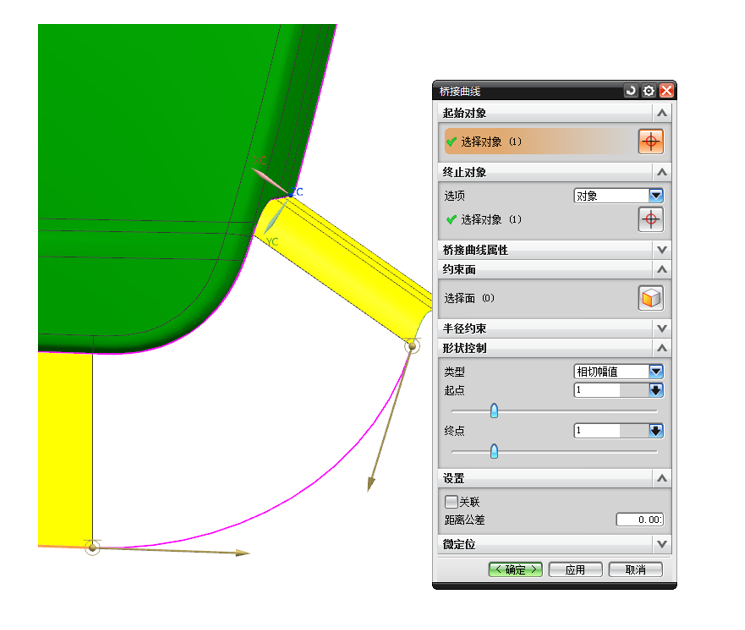Open the 起点 value dropdown arrow
The image size is (745, 630).
pyautogui.click(x=656, y=390)
